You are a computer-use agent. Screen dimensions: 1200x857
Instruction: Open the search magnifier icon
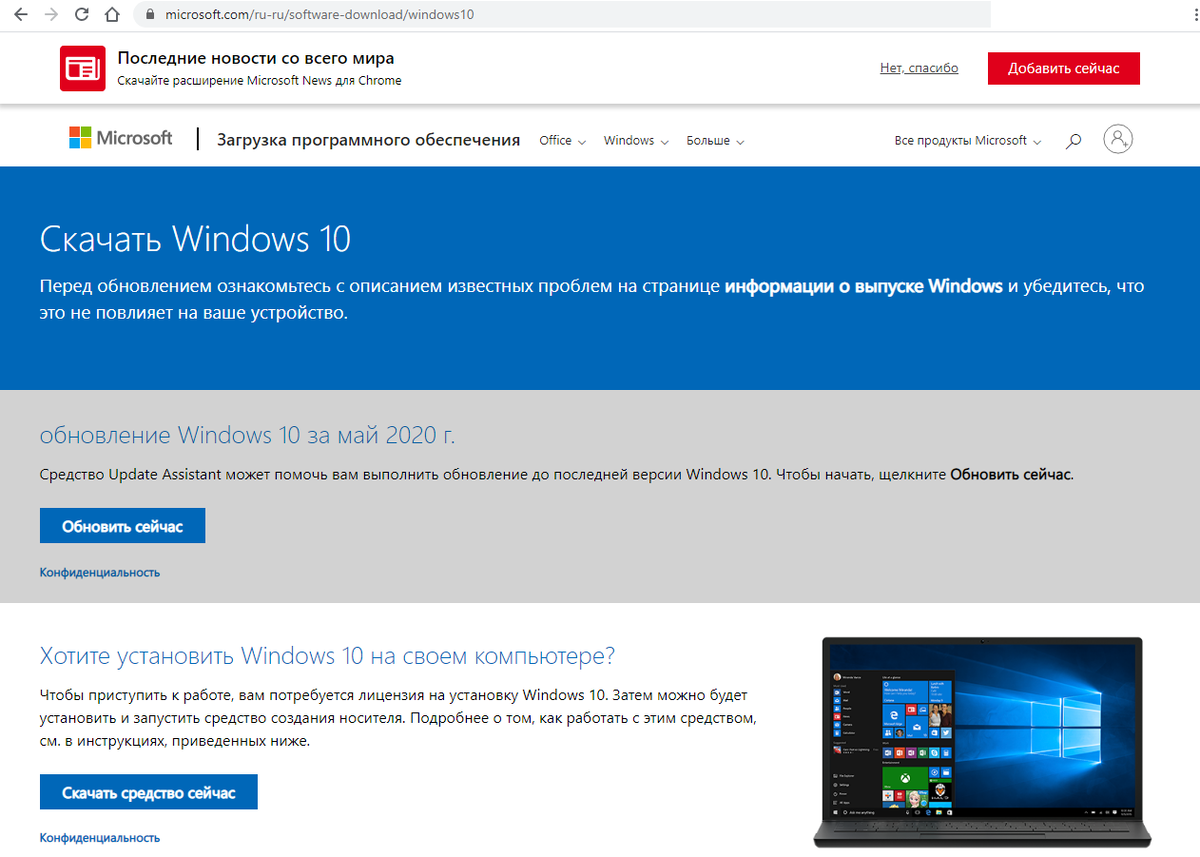click(x=1074, y=141)
